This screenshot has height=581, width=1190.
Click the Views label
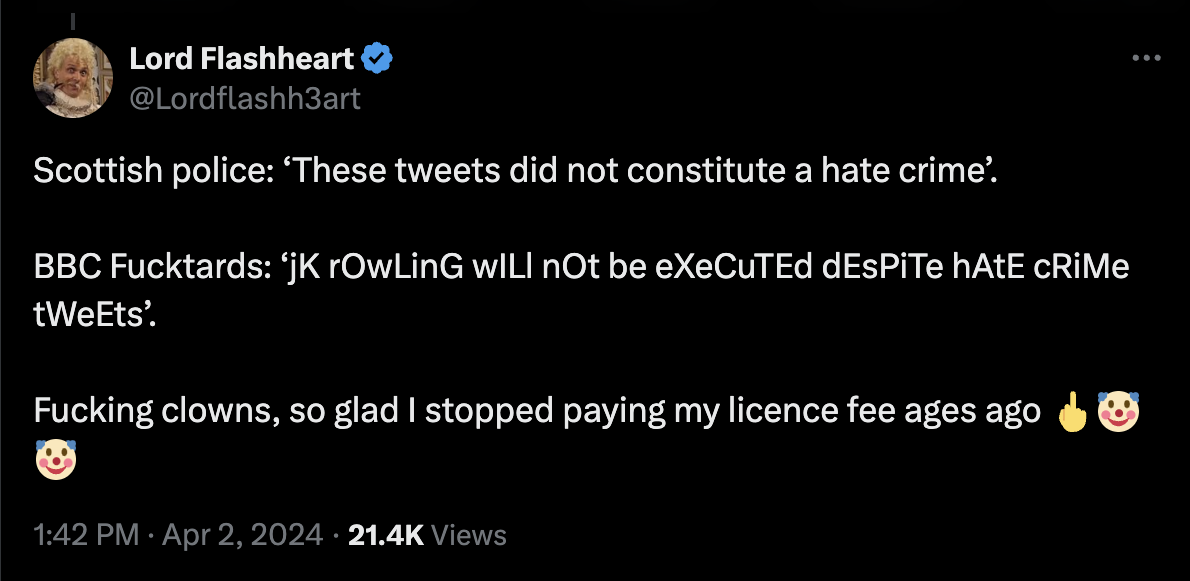click(472, 535)
